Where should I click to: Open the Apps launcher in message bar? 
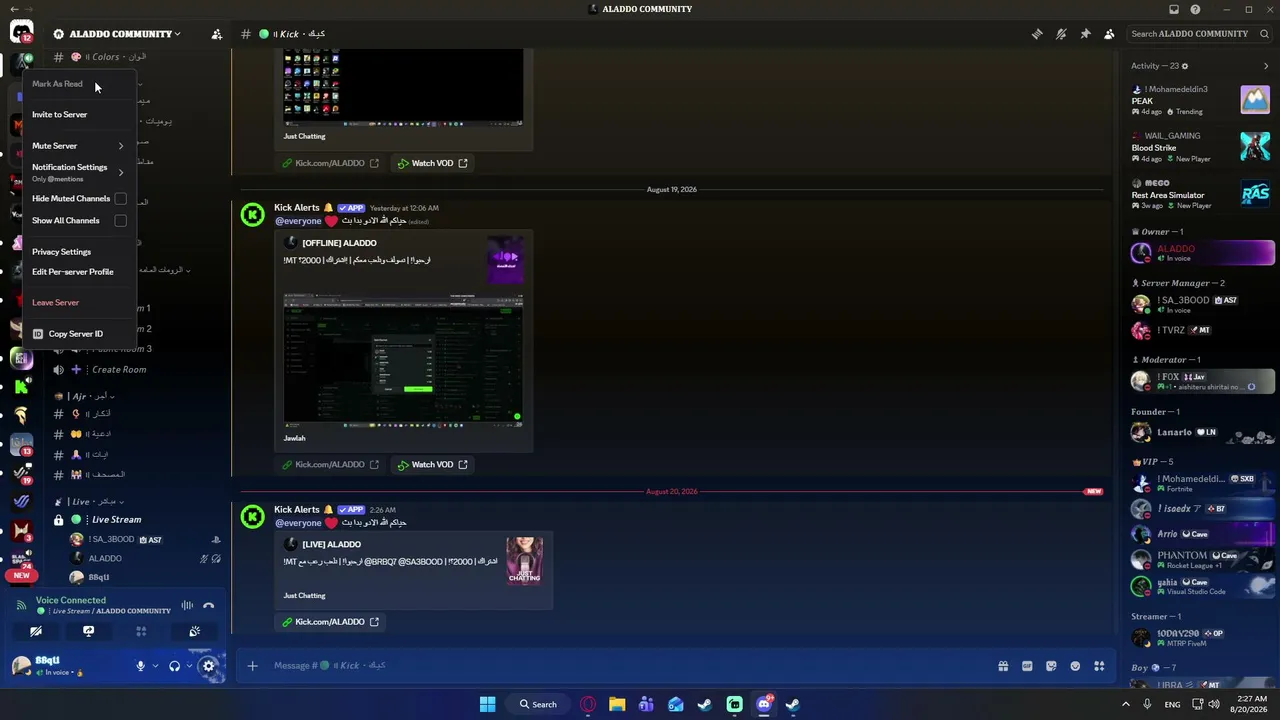coord(1099,666)
